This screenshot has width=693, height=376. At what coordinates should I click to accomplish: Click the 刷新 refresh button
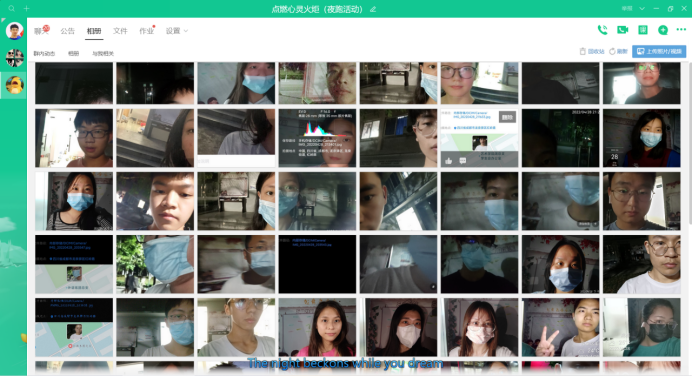[618, 51]
